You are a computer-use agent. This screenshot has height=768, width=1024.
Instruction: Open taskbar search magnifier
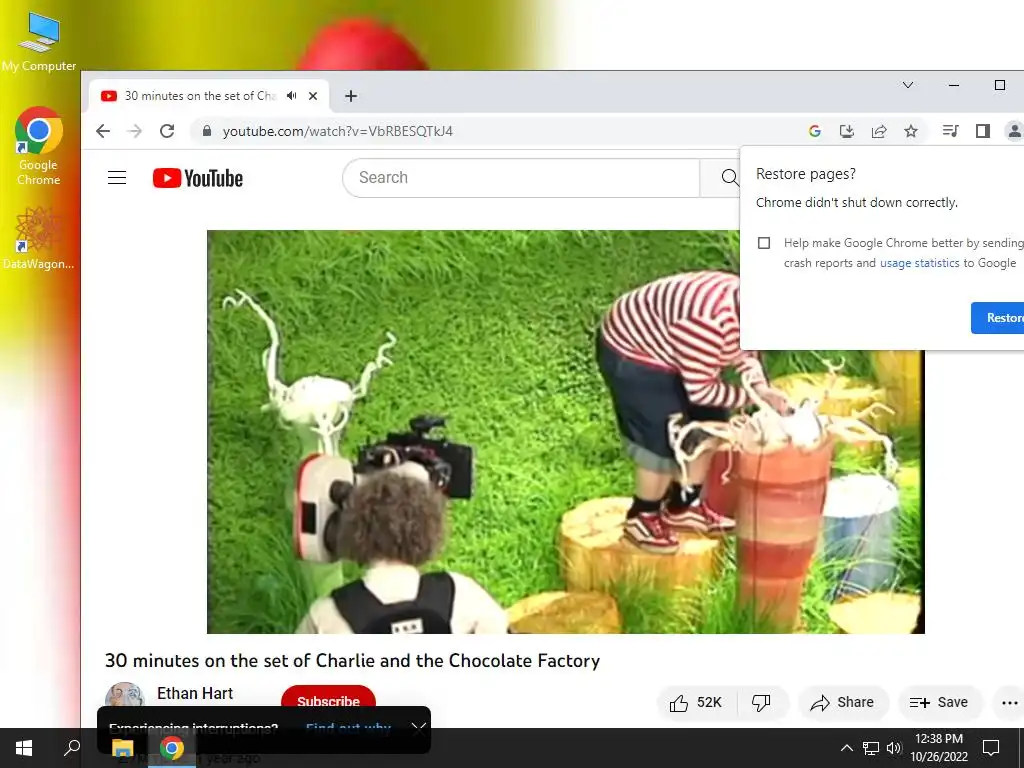click(x=72, y=748)
